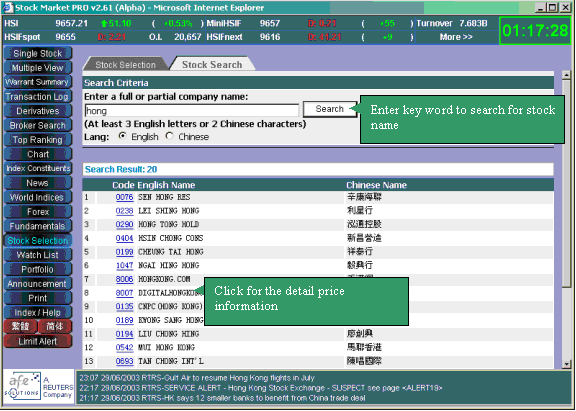Open the Portfolio page
The height and width of the screenshot is (411, 576).
coord(37,269)
